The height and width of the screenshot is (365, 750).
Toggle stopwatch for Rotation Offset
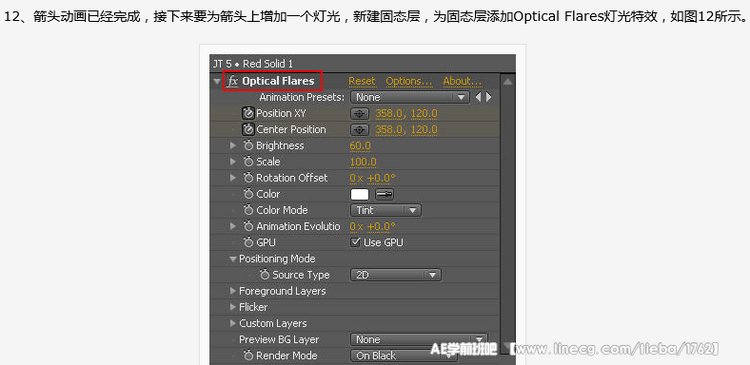click(248, 178)
